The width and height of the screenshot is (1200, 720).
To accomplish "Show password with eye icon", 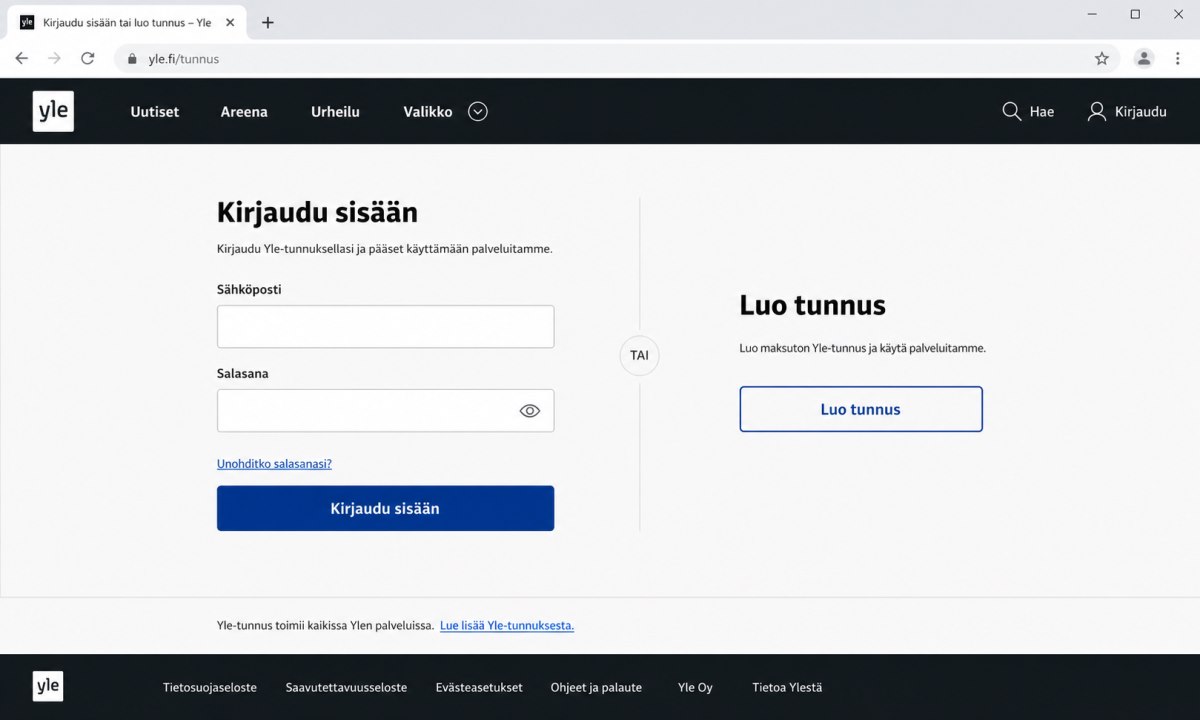I will (530, 410).
